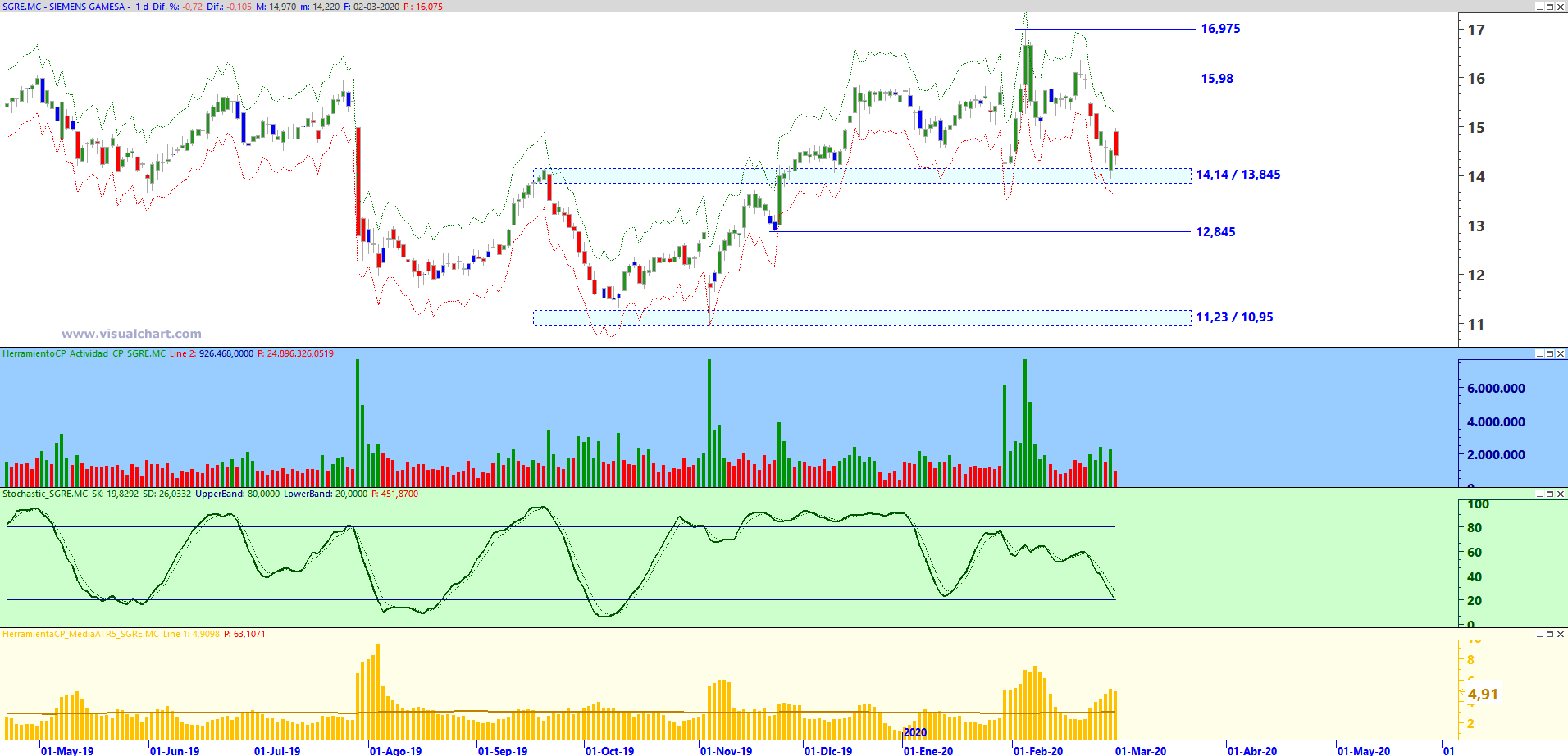Close the SGRE.MC price chart pane
This screenshot has width=1568, height=756.
[x=1561, y=7]
